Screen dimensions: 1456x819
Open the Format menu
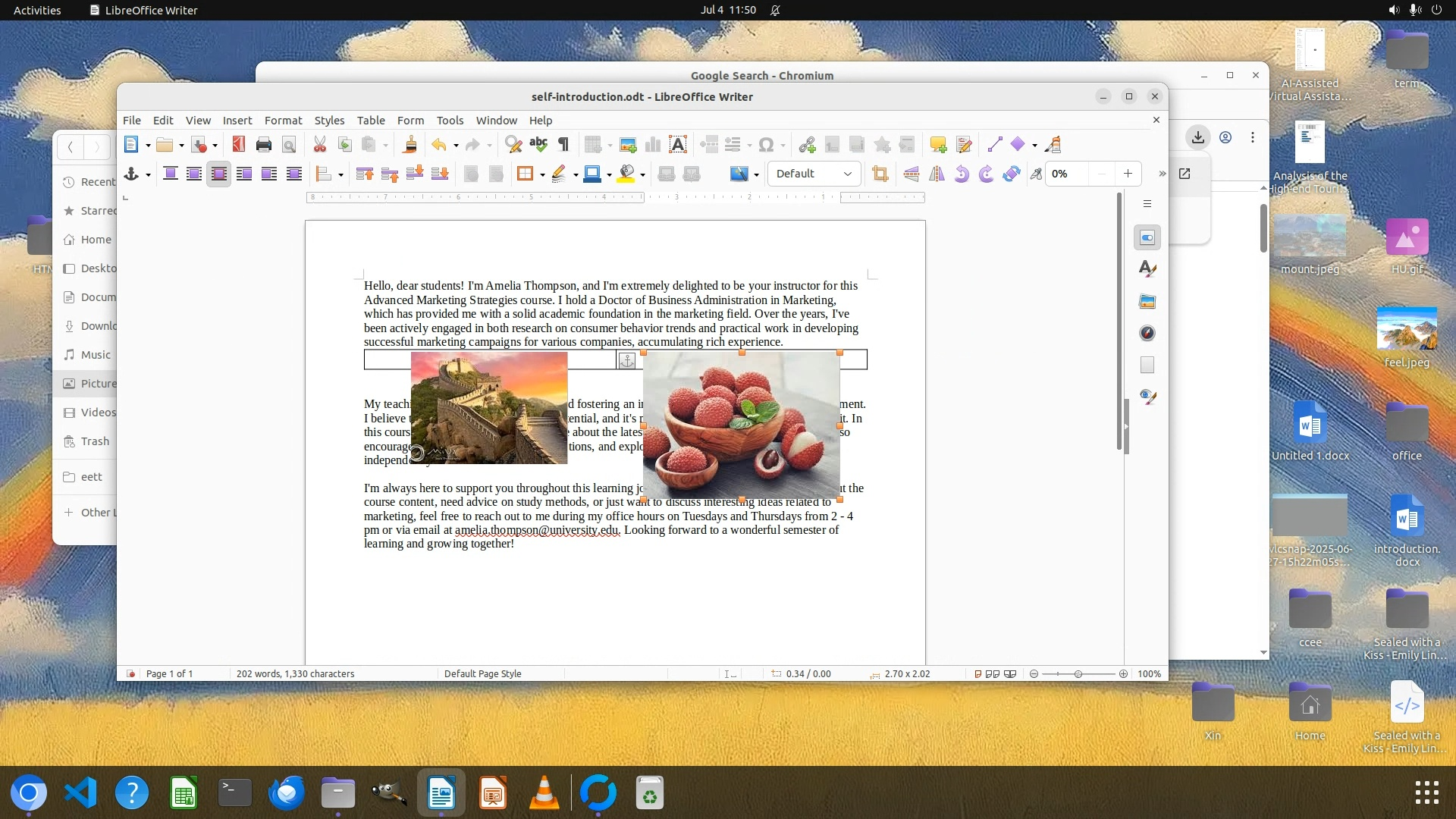[x=283, y=121]
